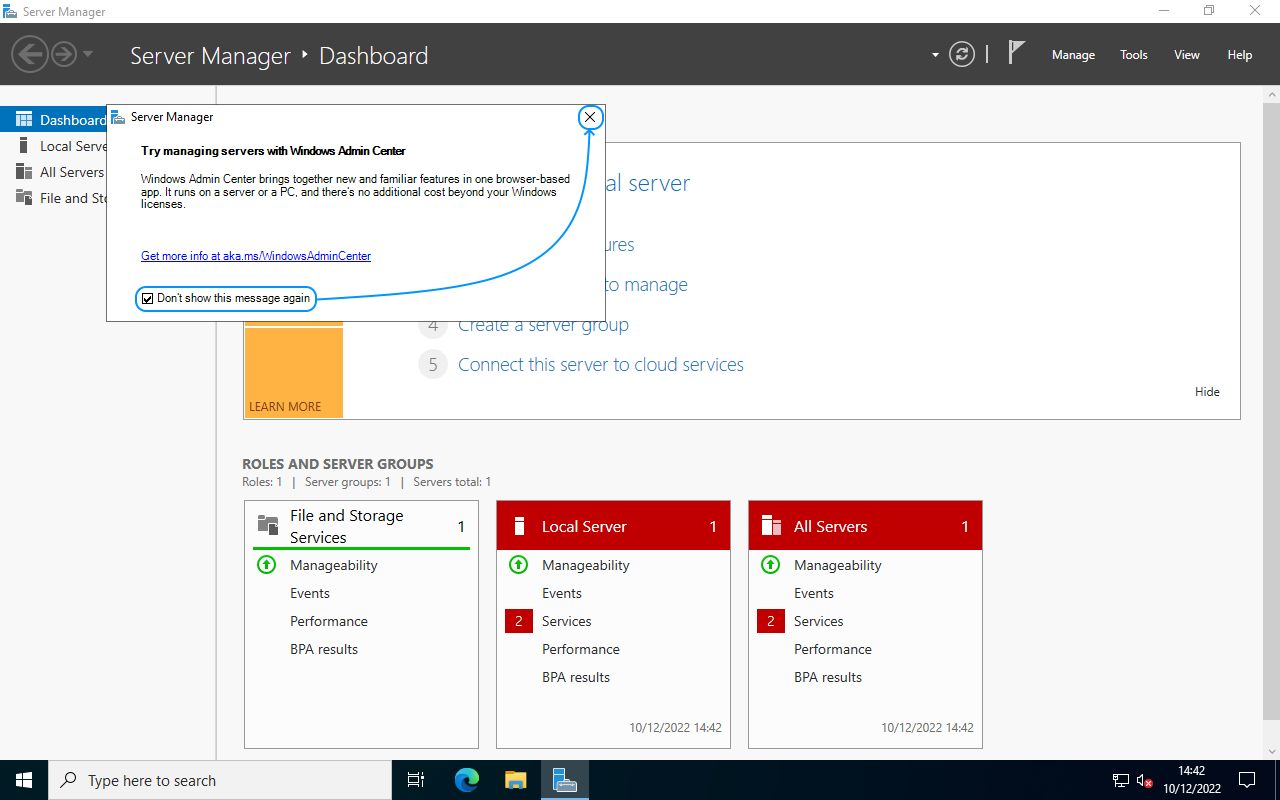This screenshot has height=800, width=1280.
Task: Click BPA results under File and Storage Services
Action: 324,649
